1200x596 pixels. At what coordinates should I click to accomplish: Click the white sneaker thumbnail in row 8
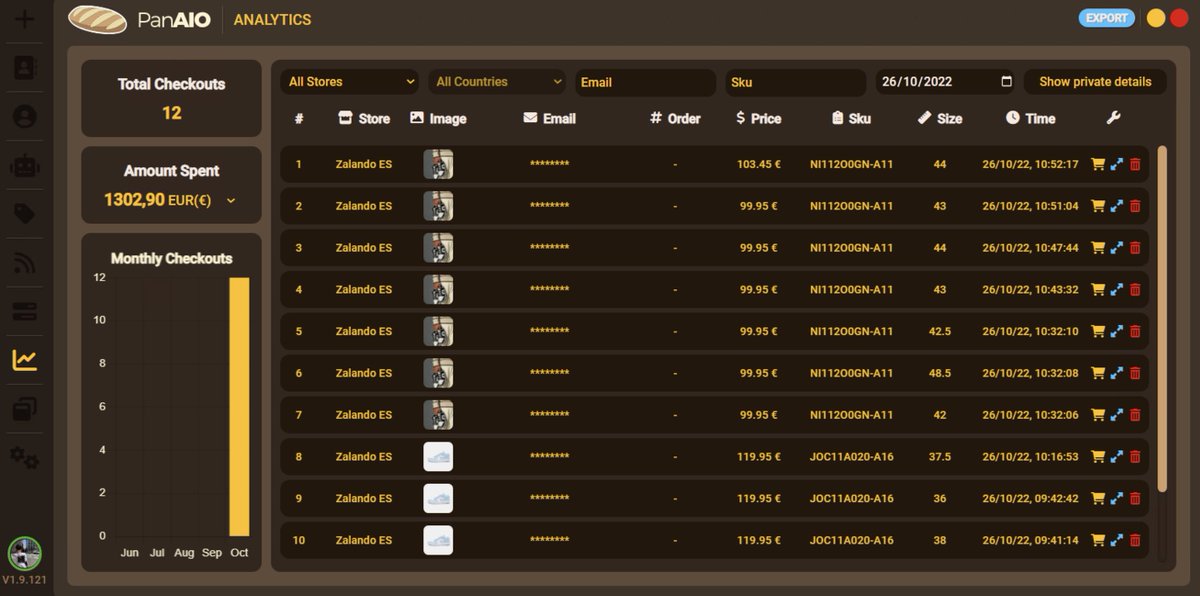[x=438, y=457]
